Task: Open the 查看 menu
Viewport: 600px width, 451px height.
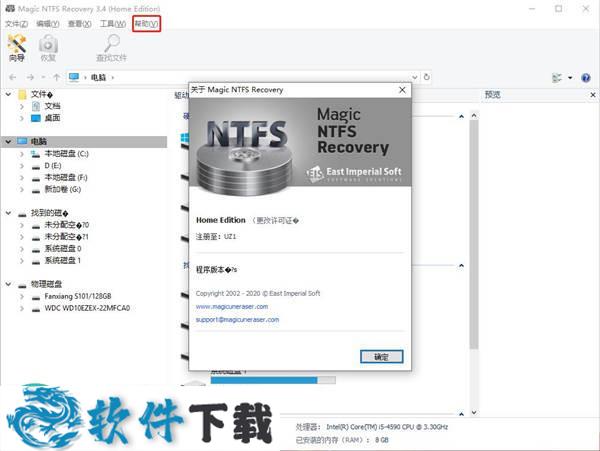Action: pos(80,24)
